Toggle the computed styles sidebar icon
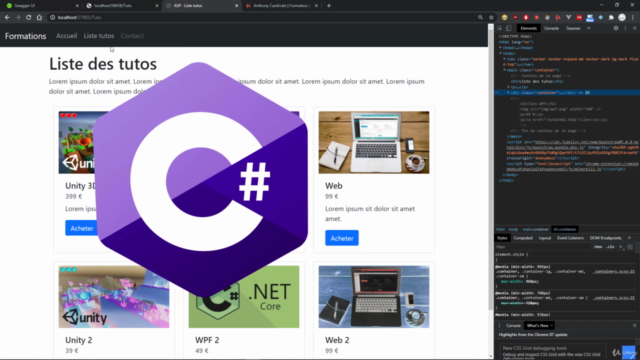 click(x=630, y=247)
